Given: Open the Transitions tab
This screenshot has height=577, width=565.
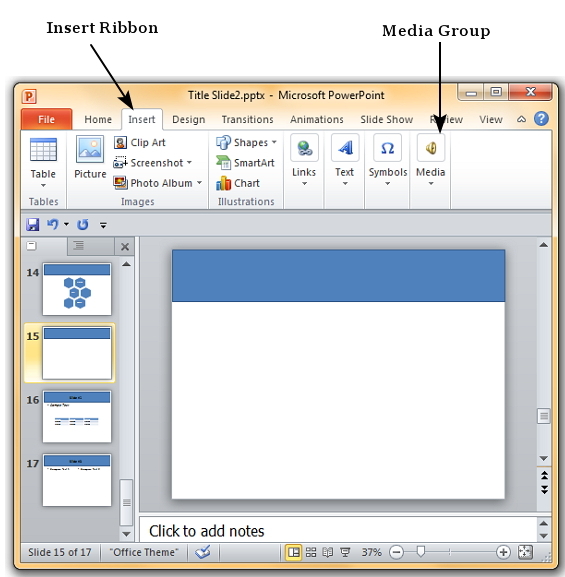Looking at the screenshot, I should [247, 119].
